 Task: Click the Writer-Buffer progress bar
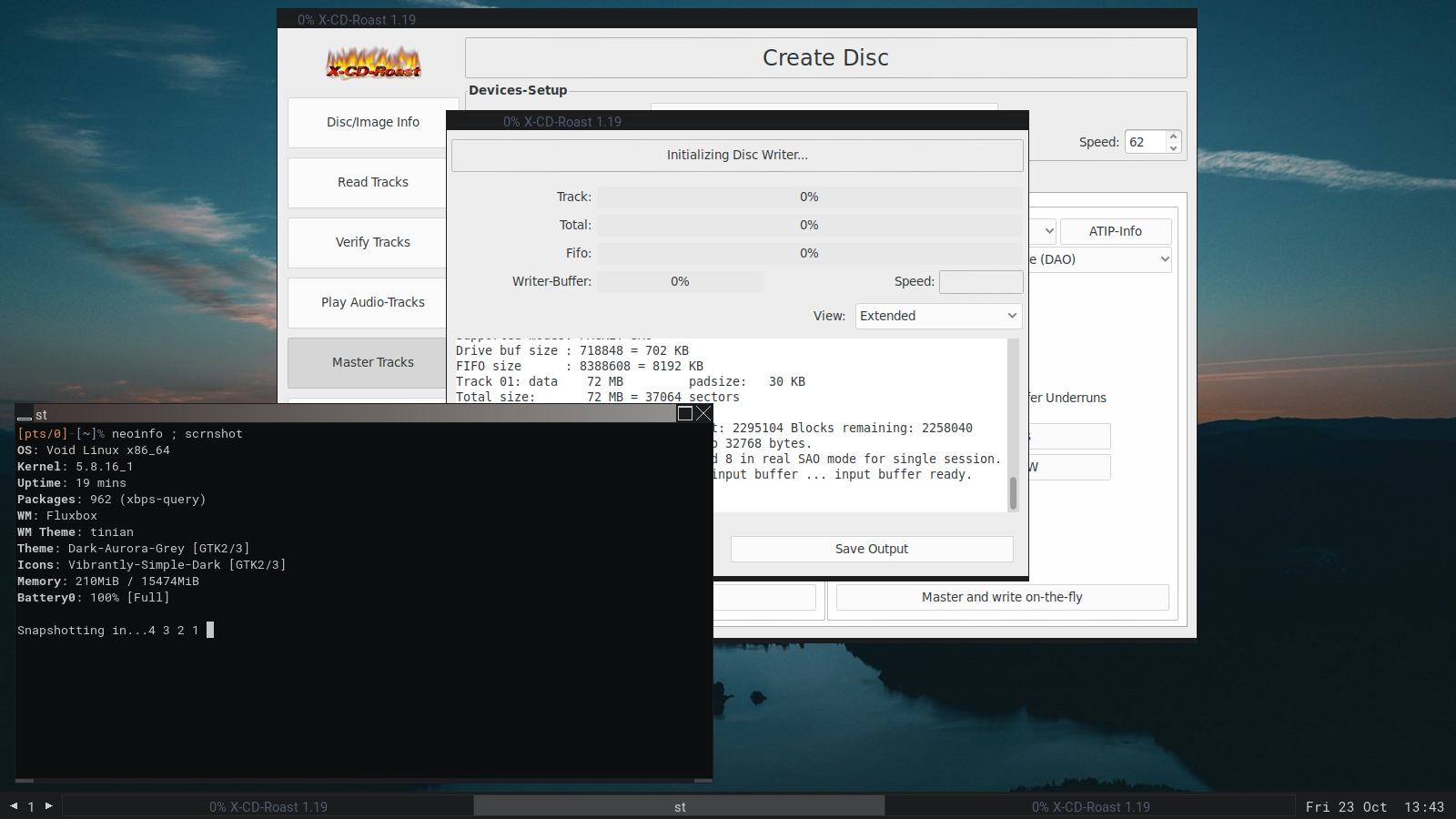680,281
